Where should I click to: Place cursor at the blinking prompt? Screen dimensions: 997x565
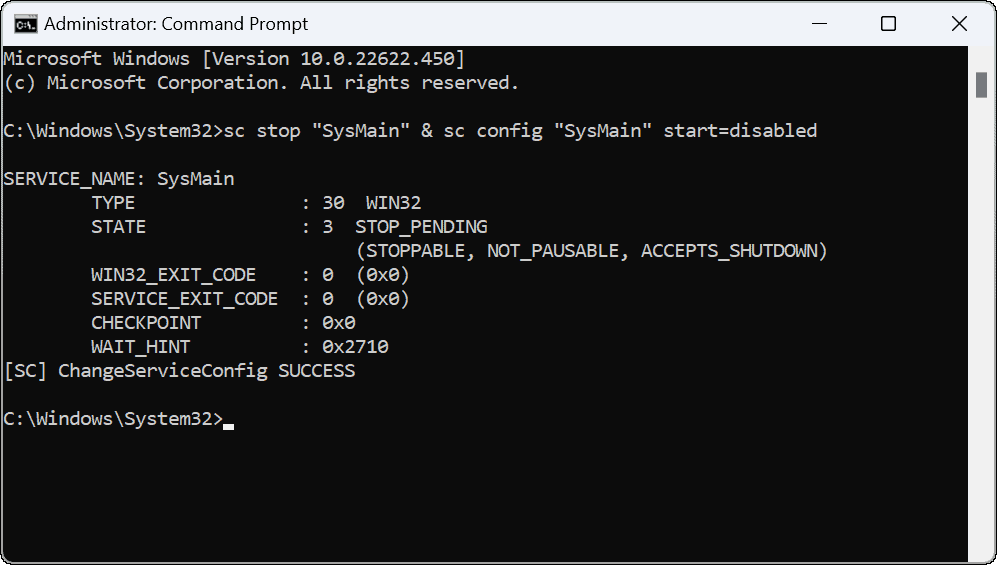pyautogui.click(x=229, y=420)
